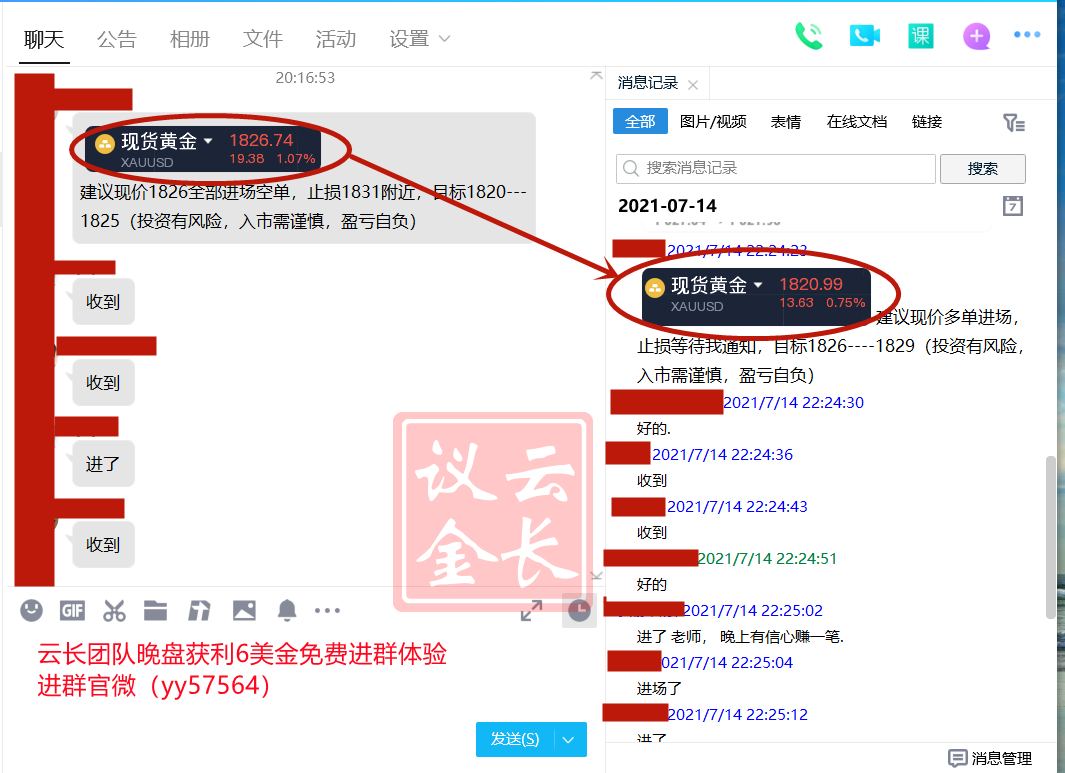Image resolution: width=1065 pixels, height=773 pixels.
Task: Switch to the 公告 tab
Action: [117, 39]
